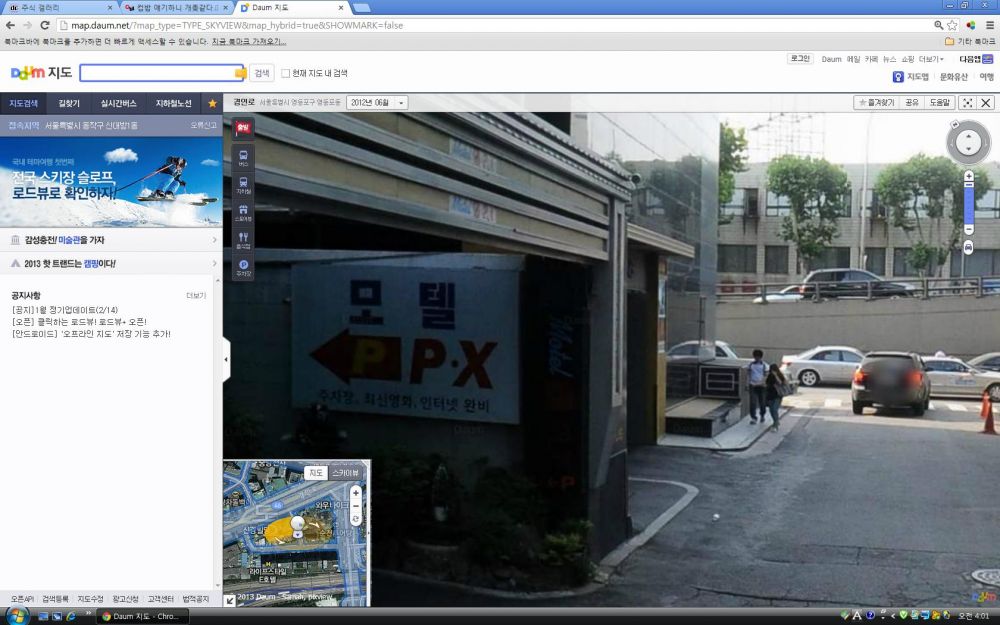Show subway (지하철) overlay icon
The width and height of the screenshot is (1000, 625).
[x=243, y=185]
